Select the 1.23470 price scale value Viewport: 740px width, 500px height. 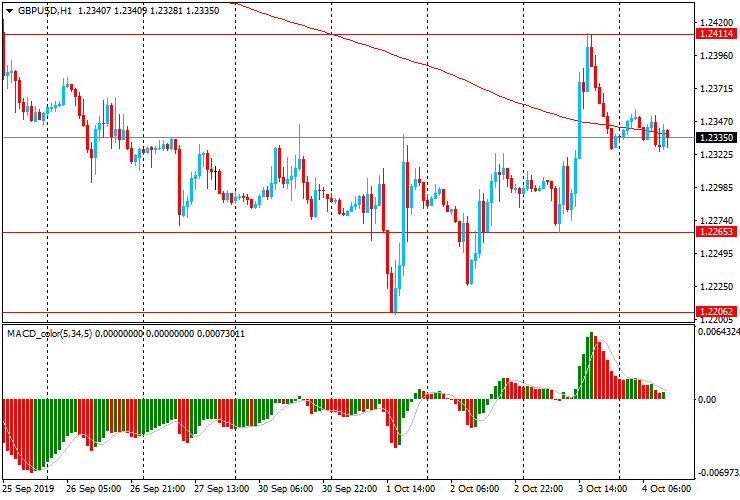[x=716, y=122]
